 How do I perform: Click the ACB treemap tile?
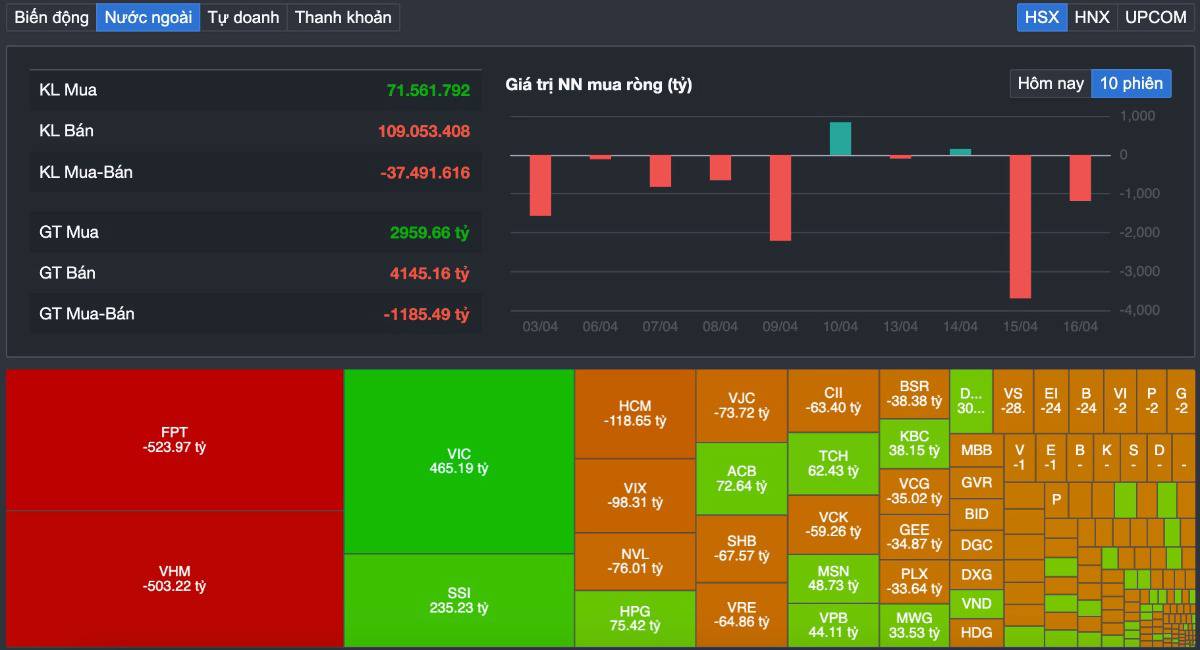(x=741, y=478)
